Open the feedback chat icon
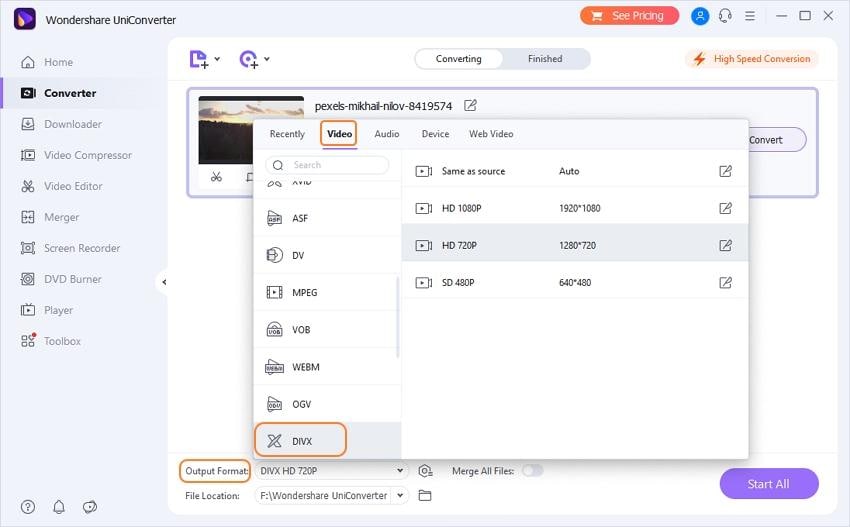The image size is (850, 527). pos(90,507)
